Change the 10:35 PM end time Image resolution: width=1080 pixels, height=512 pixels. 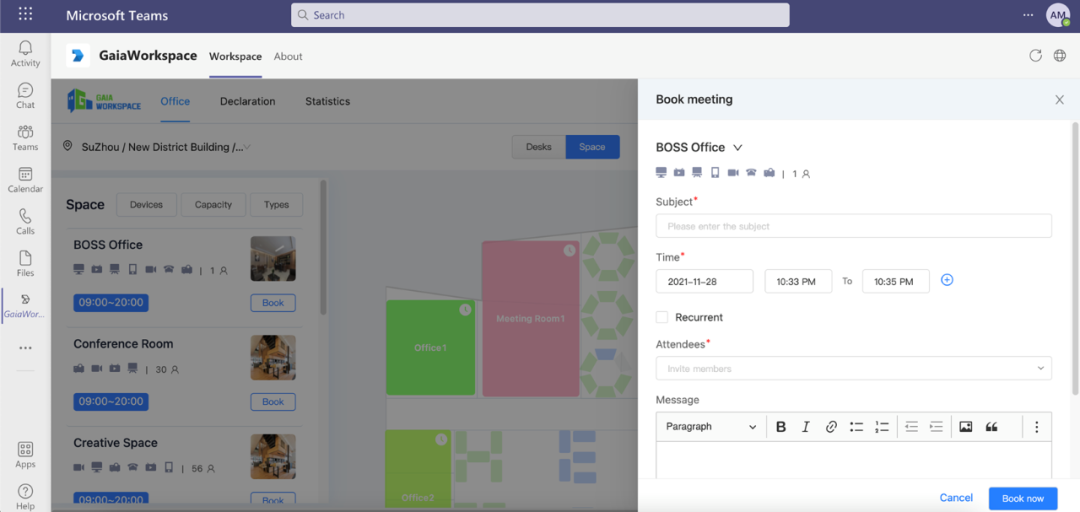(x=896, y=281)
